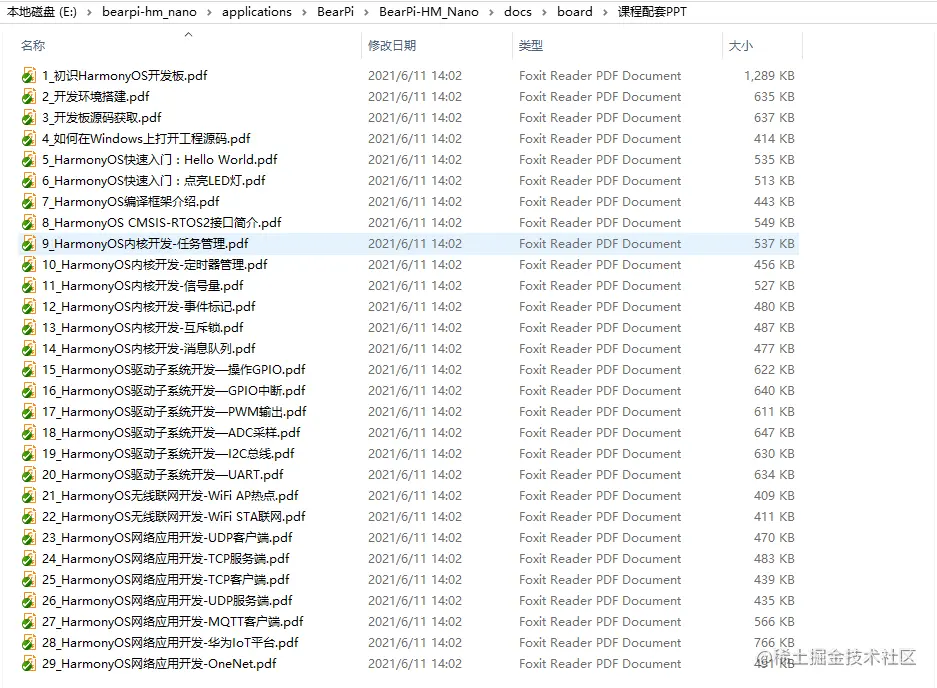Viewport: 937px width, 688px height.
Task: Navigate to bearpi-hm_nano breadcrumb folder
Action: (149, 11)
